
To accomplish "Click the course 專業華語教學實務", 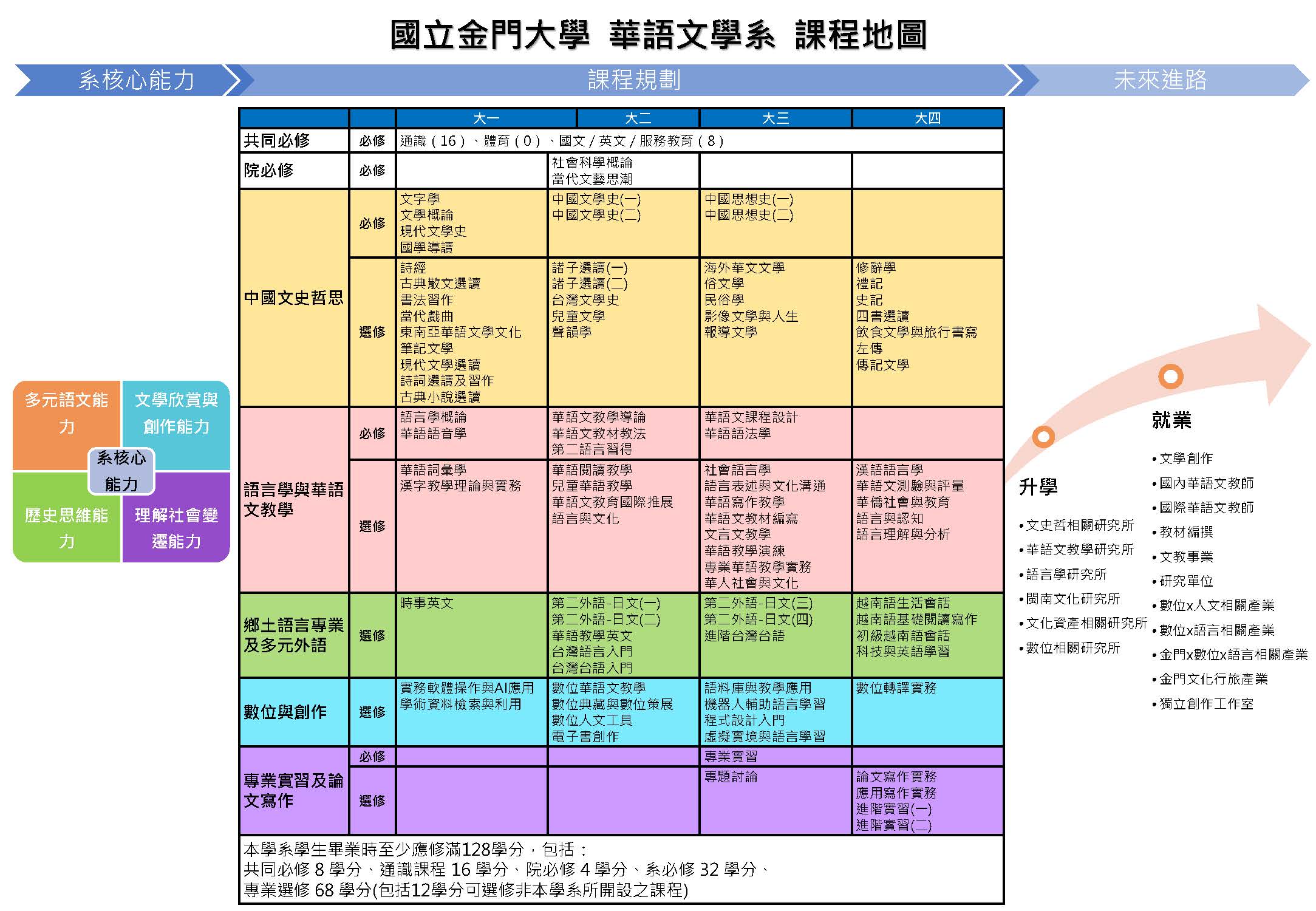I will (758, 567).
